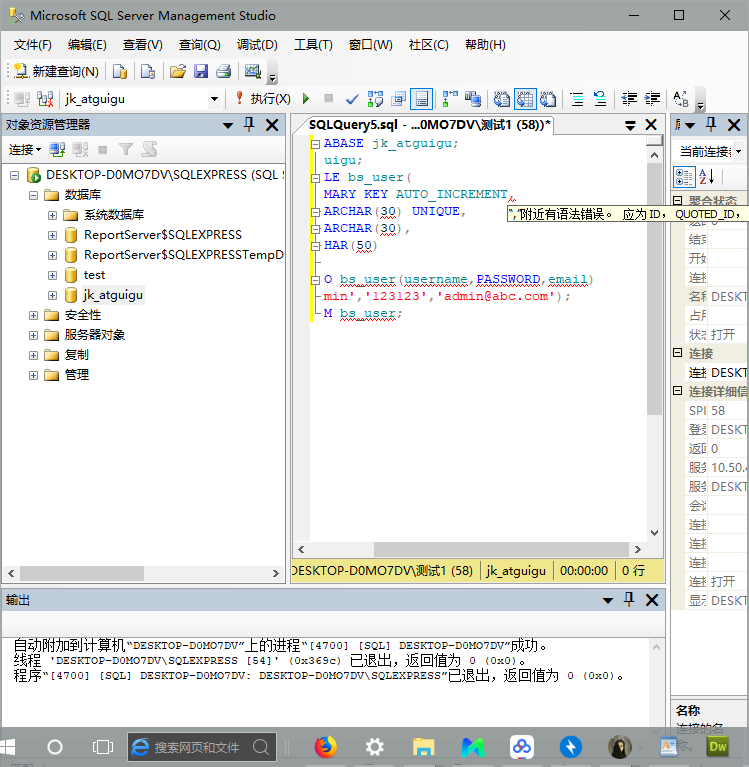This screenshot has height=767, width=749.
Task: Open Firefox from the taskbar
Action: pos(326,747)
